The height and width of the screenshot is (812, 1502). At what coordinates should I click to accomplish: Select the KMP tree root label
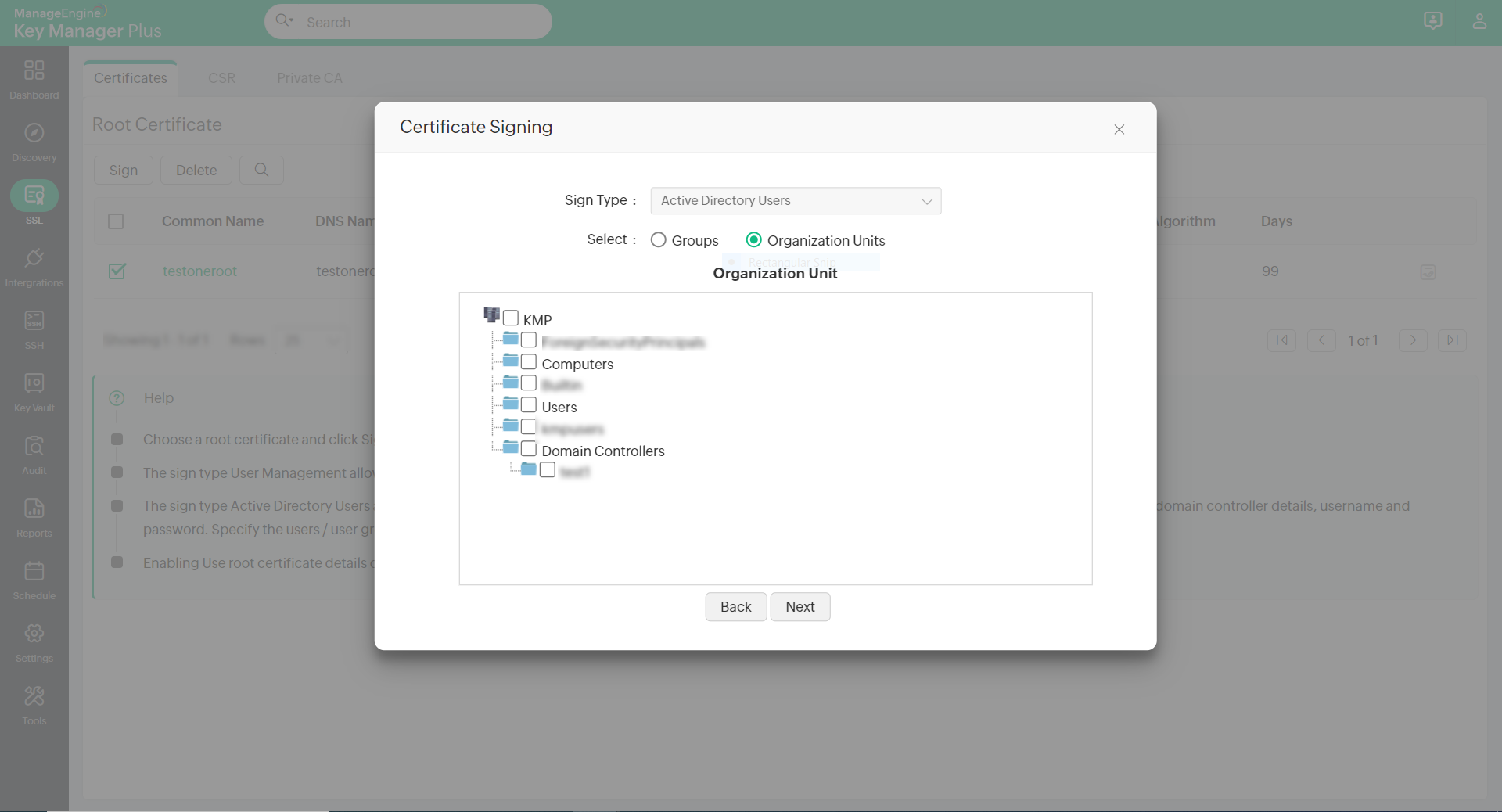[x=537, y=320]
